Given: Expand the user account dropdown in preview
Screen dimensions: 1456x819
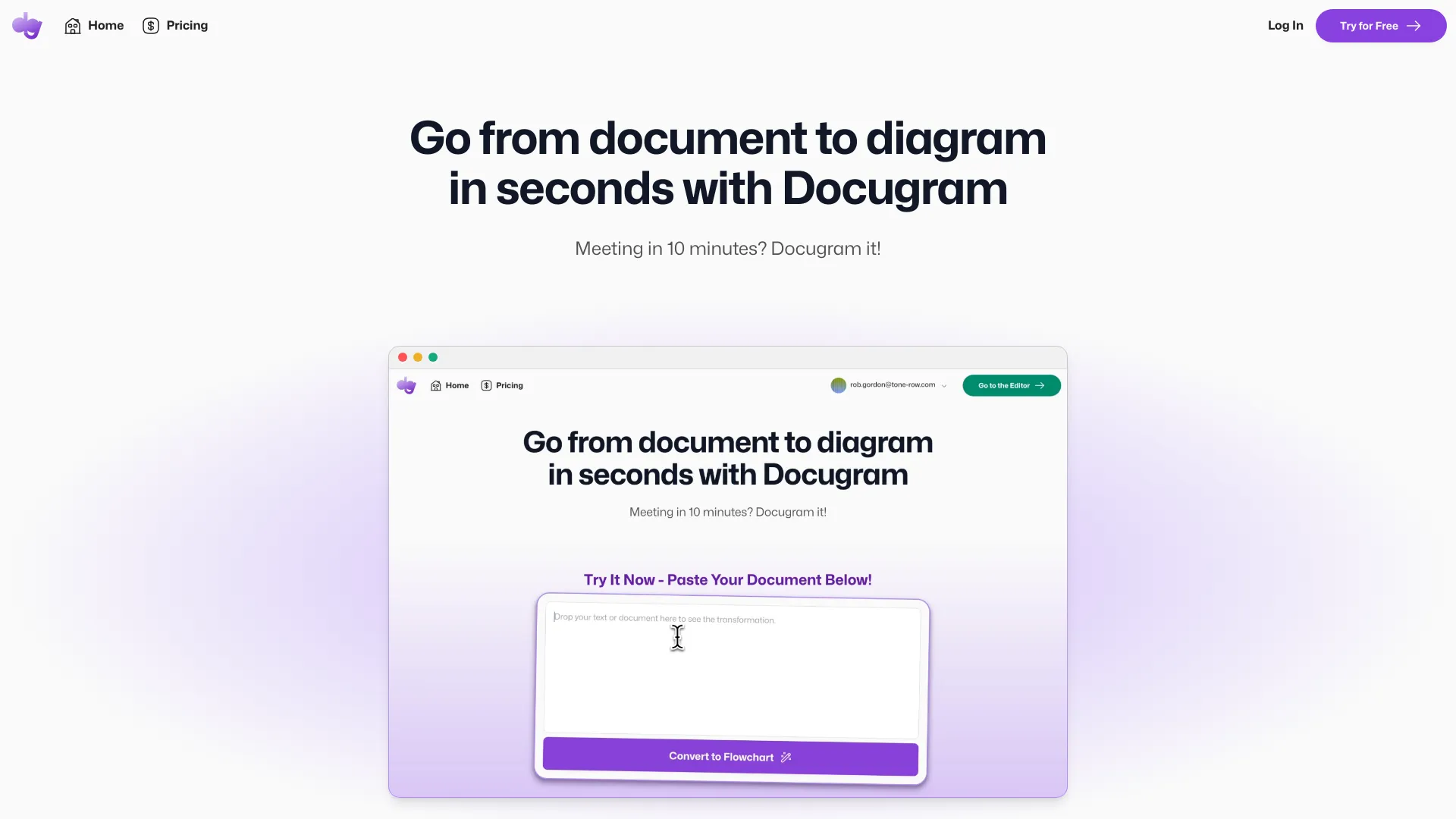Looking at the screenshot, I should tap(888, 385).
